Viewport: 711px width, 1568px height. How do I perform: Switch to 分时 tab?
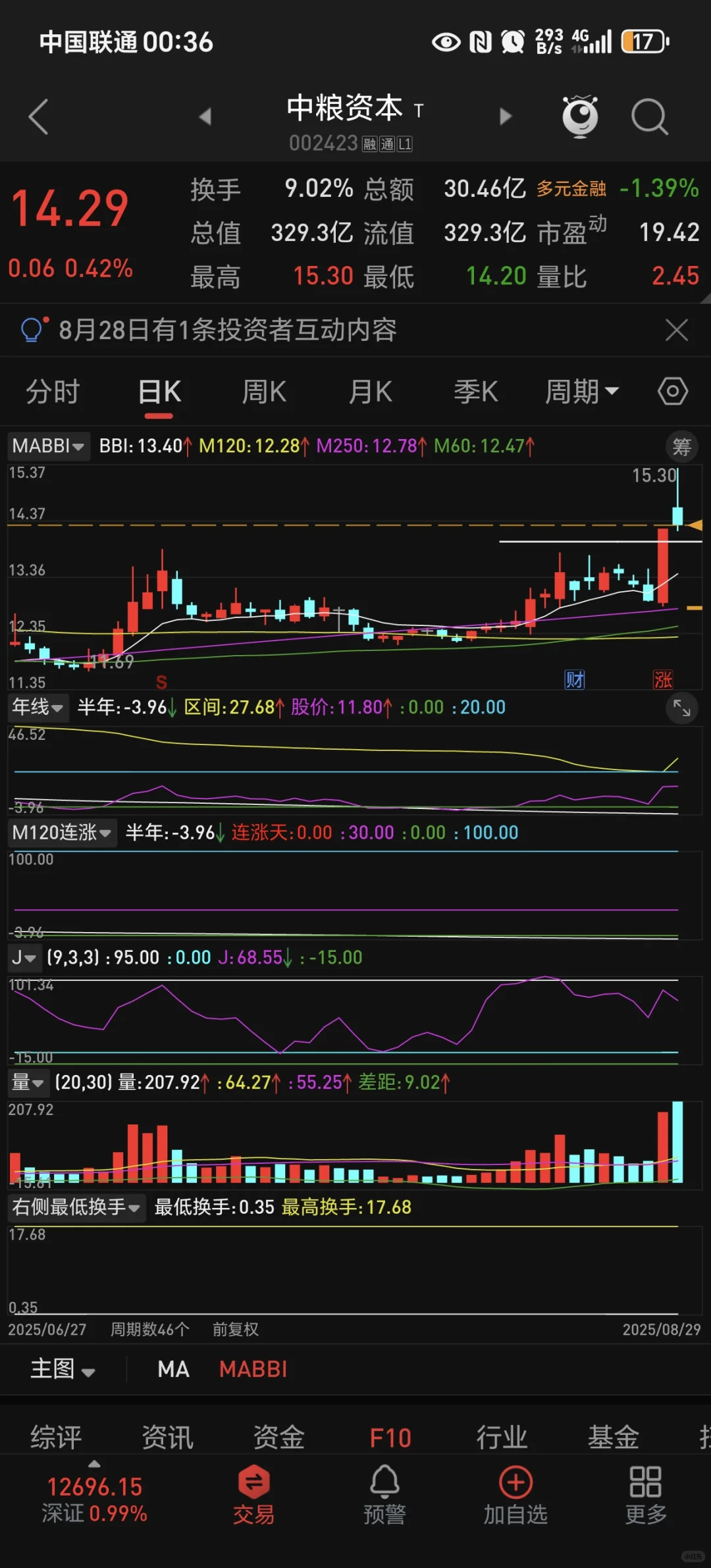(53, 392)
